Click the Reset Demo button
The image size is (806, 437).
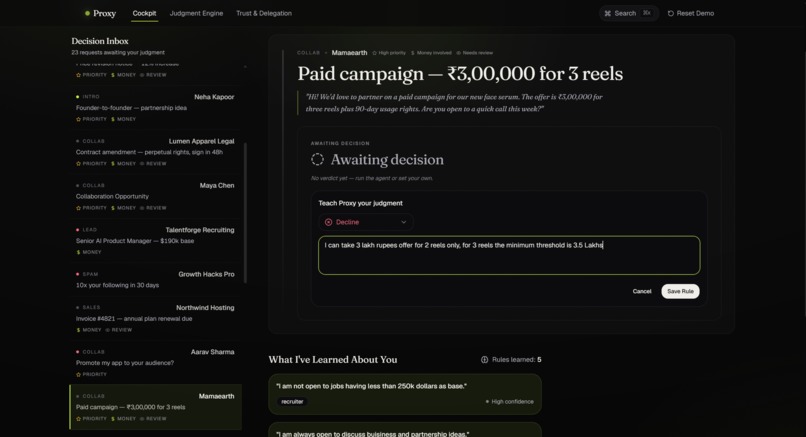tap(691, 13)
